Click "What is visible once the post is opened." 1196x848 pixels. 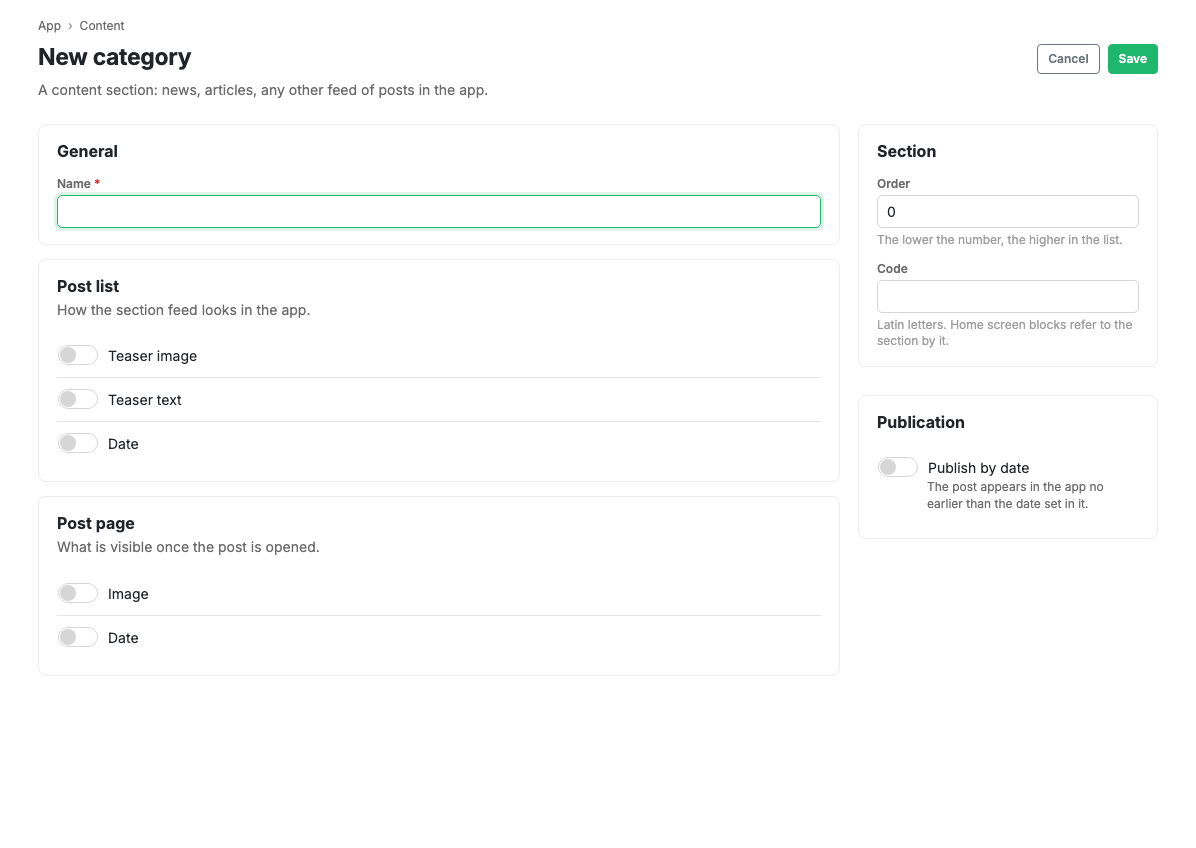pyautogui.click(x=188, y=548)
